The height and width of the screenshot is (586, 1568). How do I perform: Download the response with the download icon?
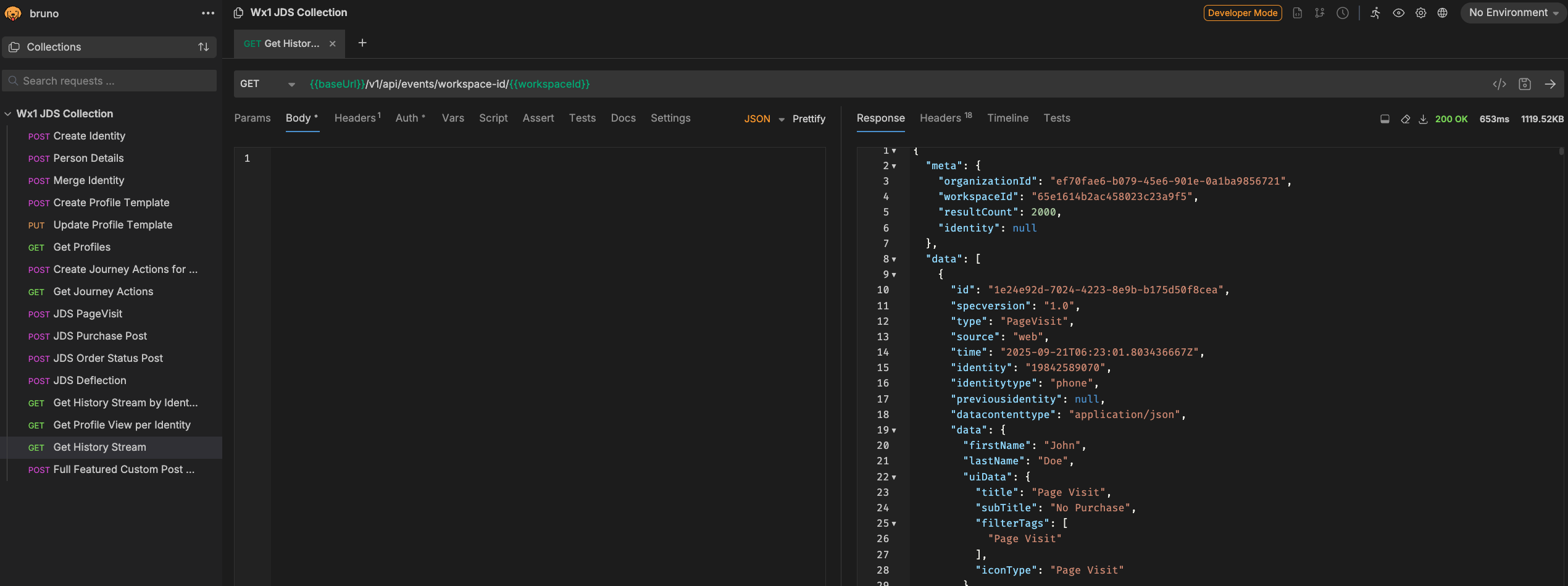point(1423,119)
